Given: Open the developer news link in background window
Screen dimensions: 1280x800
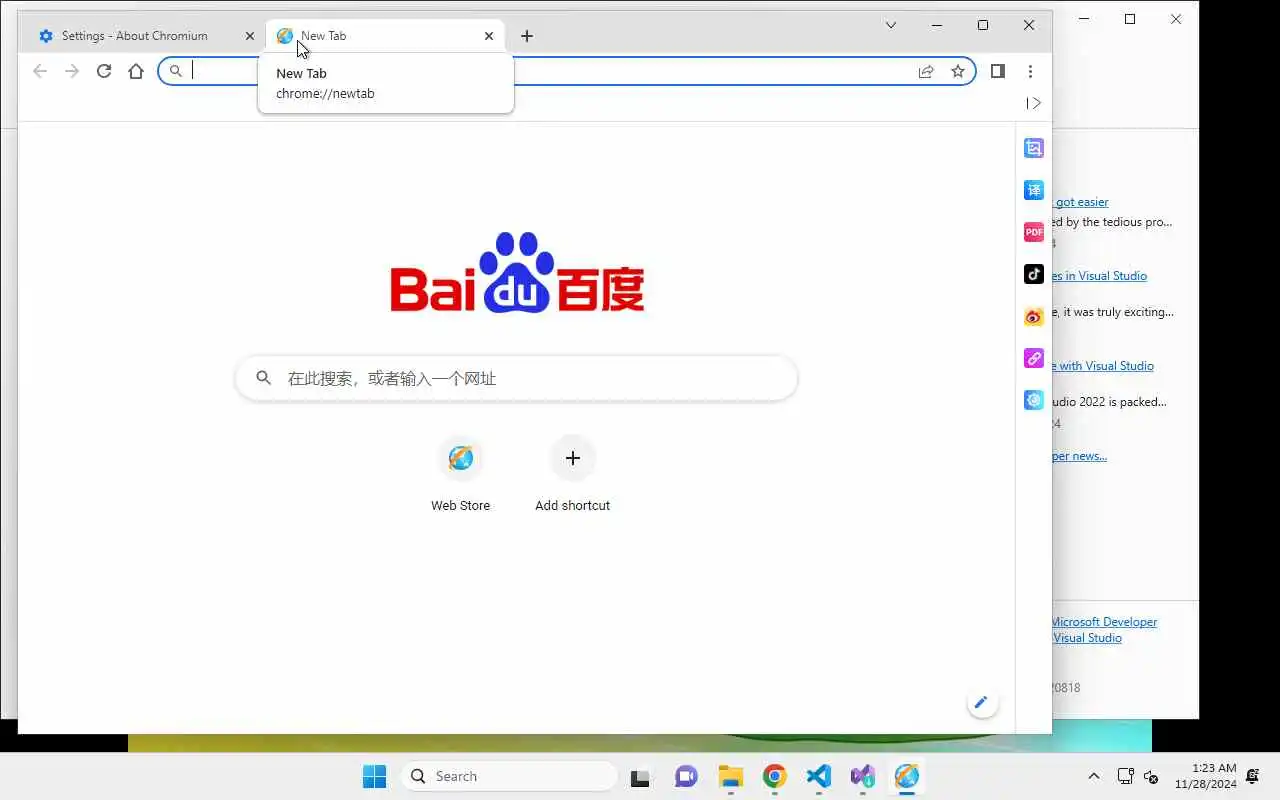Looking at the screenshot, I should coord(1080,456).
